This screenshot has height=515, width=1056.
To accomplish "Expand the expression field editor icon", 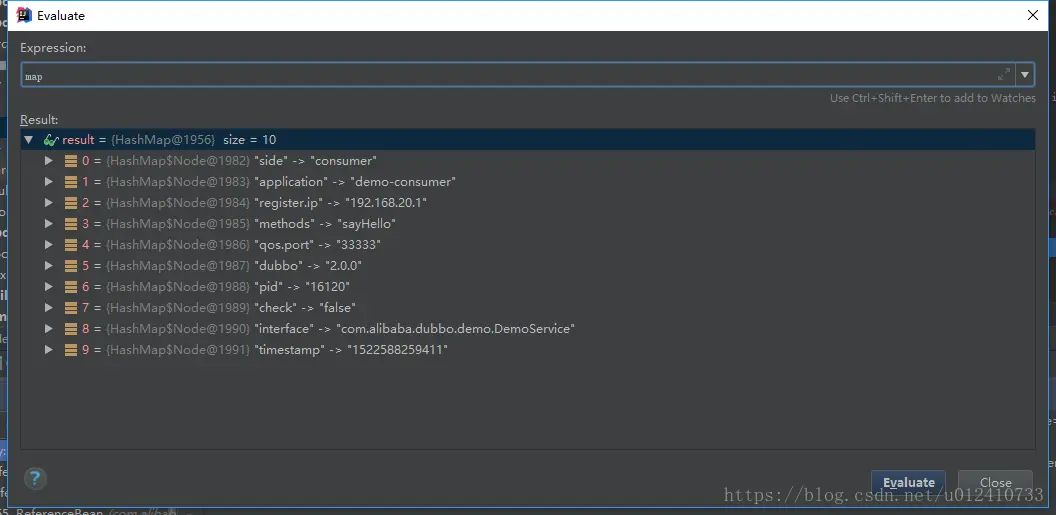I will click(x=1003, y=74).
